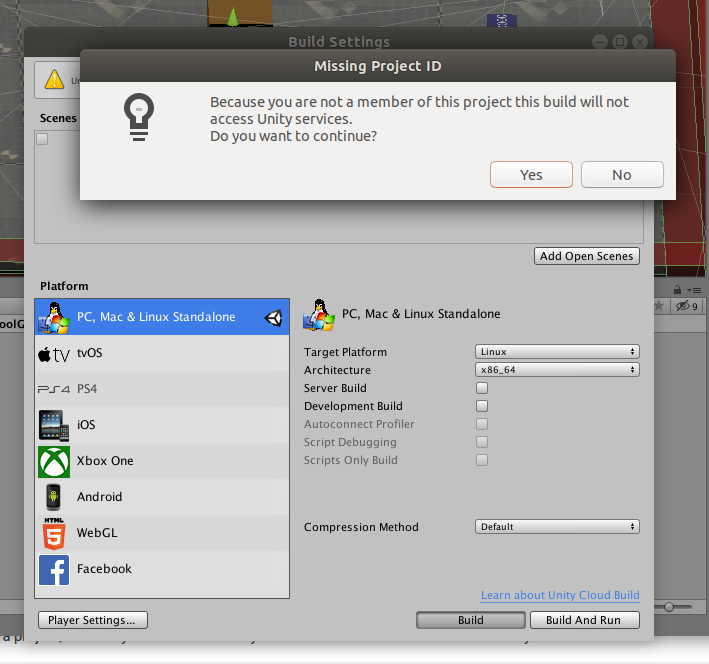Image resolution: width=709 pixels, height=664 pixels.
Task: Select the Xbox One platform
Action: click(x=162, y=461)
